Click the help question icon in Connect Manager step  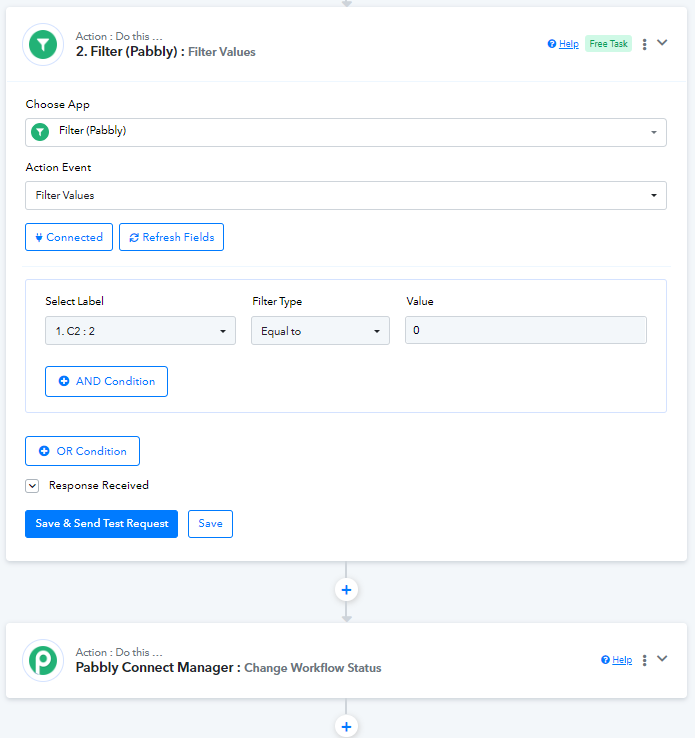[x=606, y=660]
